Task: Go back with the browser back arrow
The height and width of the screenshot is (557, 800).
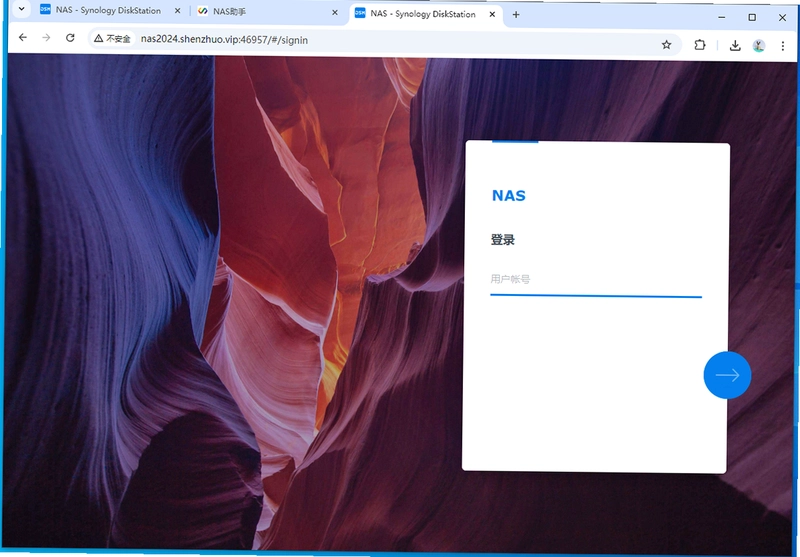Action: pos(22,37)
